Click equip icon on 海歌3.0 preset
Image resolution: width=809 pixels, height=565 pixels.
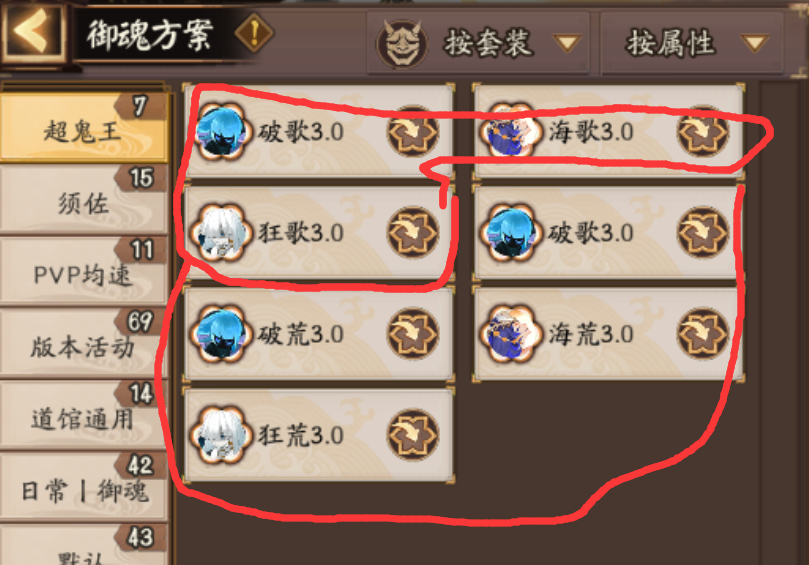(703, 132)
